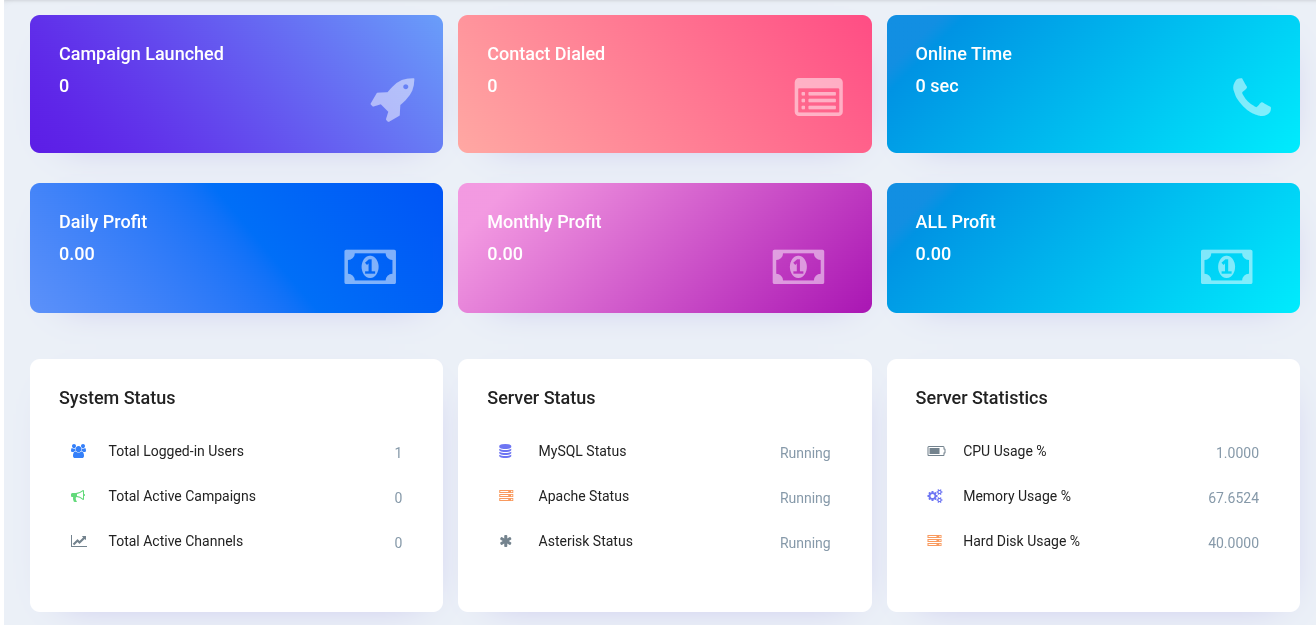Click the money icon in Monthly Profit
The height and width of the screenshot is (625, 1316).
pos(798,266)
